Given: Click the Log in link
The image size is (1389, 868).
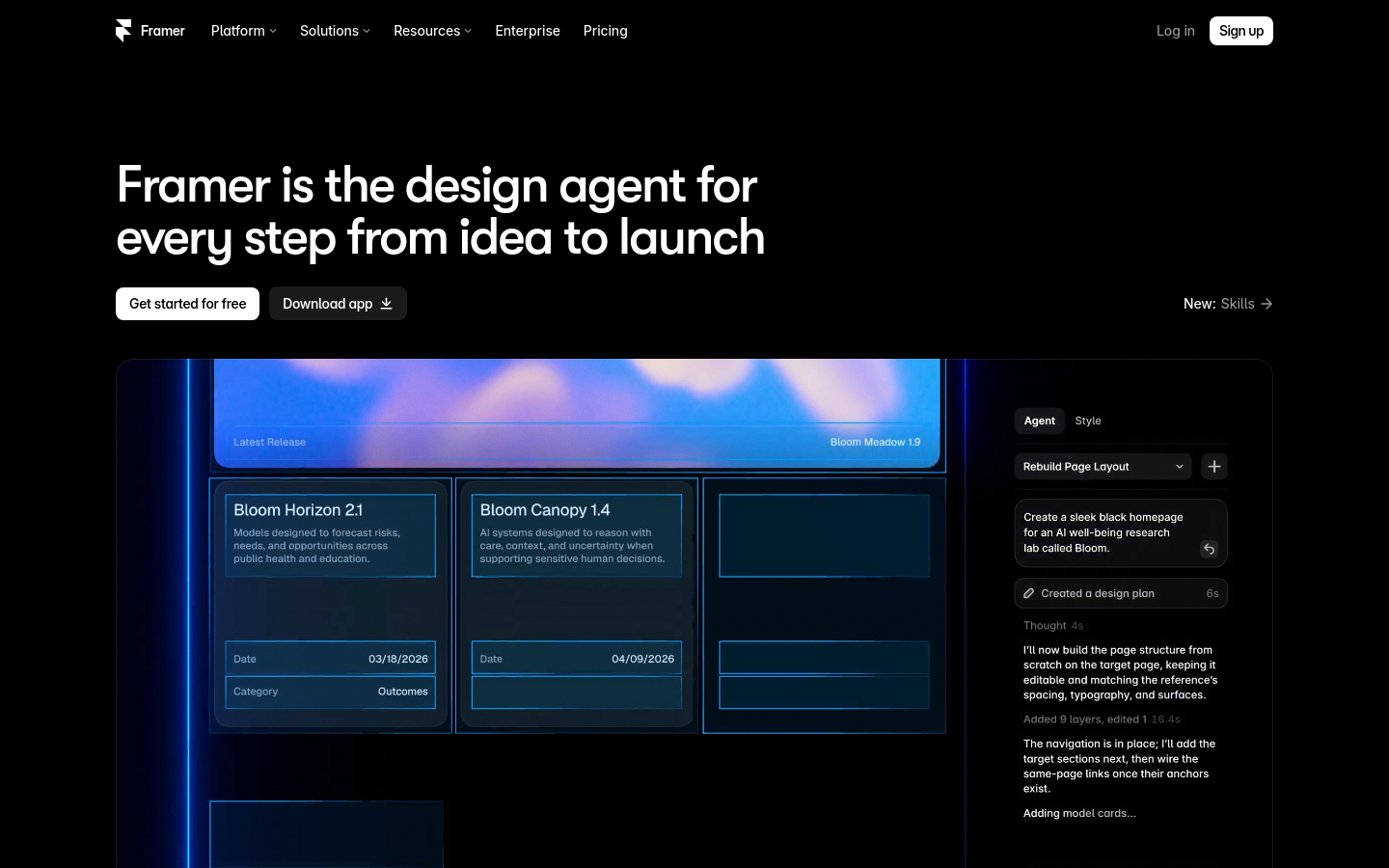Looking at the screenshot, I should coord(1175,31).
